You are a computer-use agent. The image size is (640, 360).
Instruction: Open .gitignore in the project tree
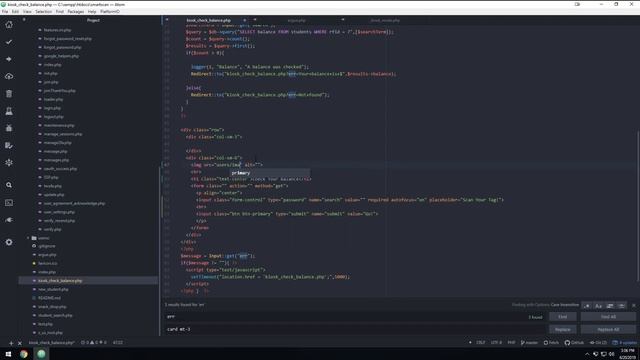click(47, 246)
